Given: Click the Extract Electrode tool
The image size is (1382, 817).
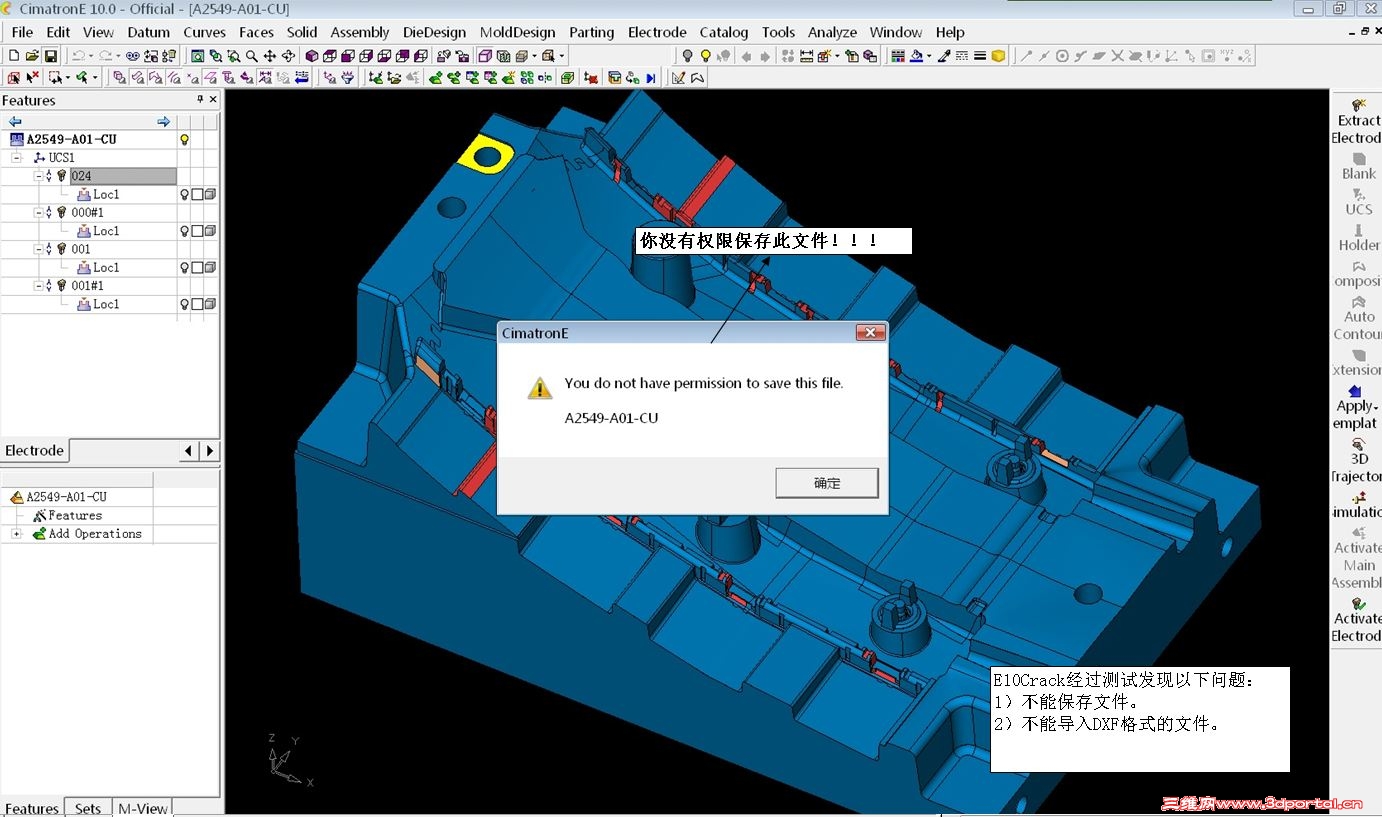Looking at the screenshot, I should click(x=1357, y=121).
